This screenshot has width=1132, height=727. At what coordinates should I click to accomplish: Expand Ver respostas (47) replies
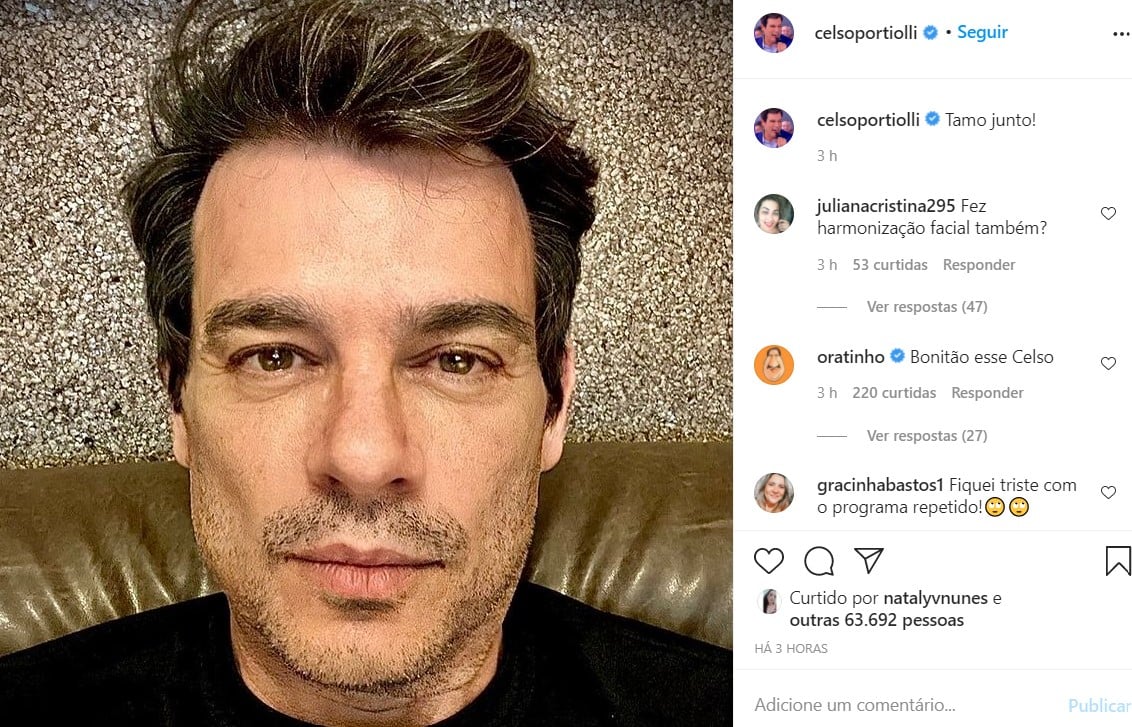click(927, 307)
